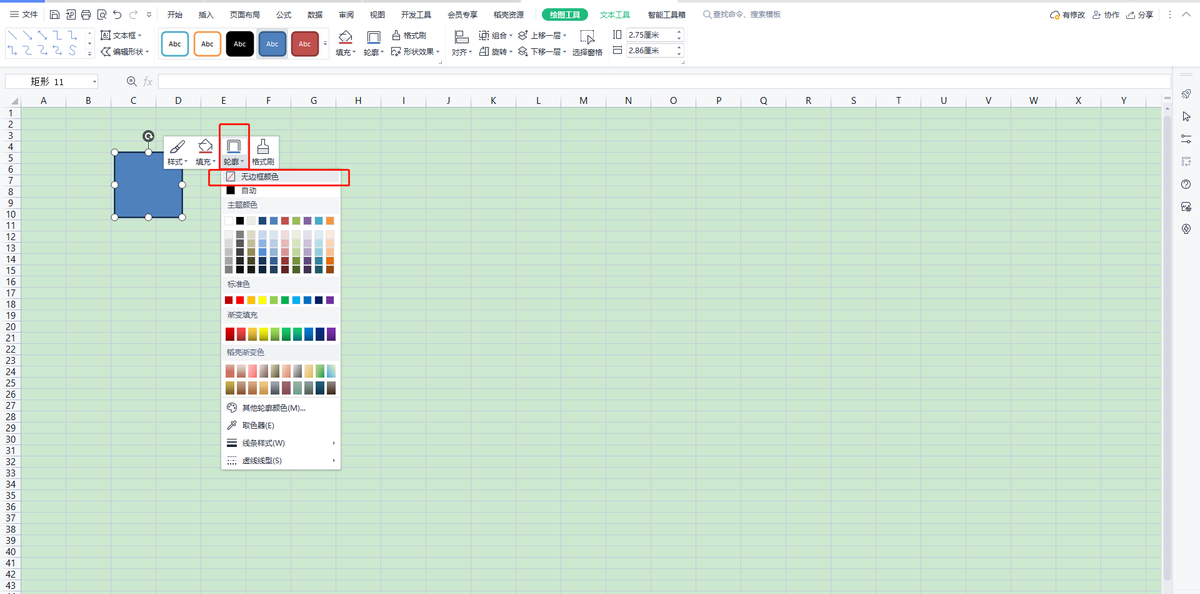Screen dimensions: 1200x594
Task: Open the name box dropdown showing 矩形 11
Action: pos(95,81)
